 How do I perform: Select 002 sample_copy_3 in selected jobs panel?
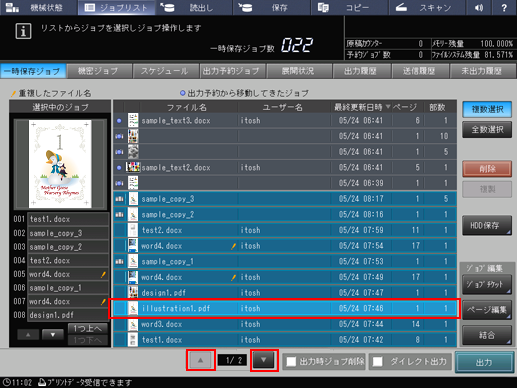[x=68, y=233]
